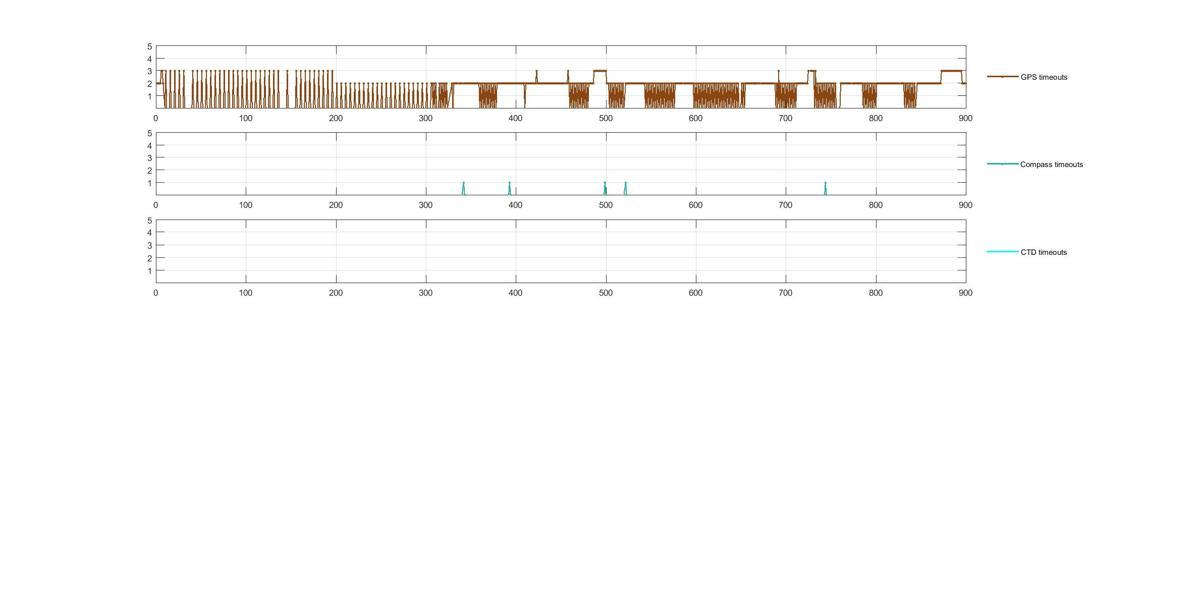This screenshot has height=611, width=1200.
Task: Click the Compass timeout spike near x=744
Action: click(825, 188)
